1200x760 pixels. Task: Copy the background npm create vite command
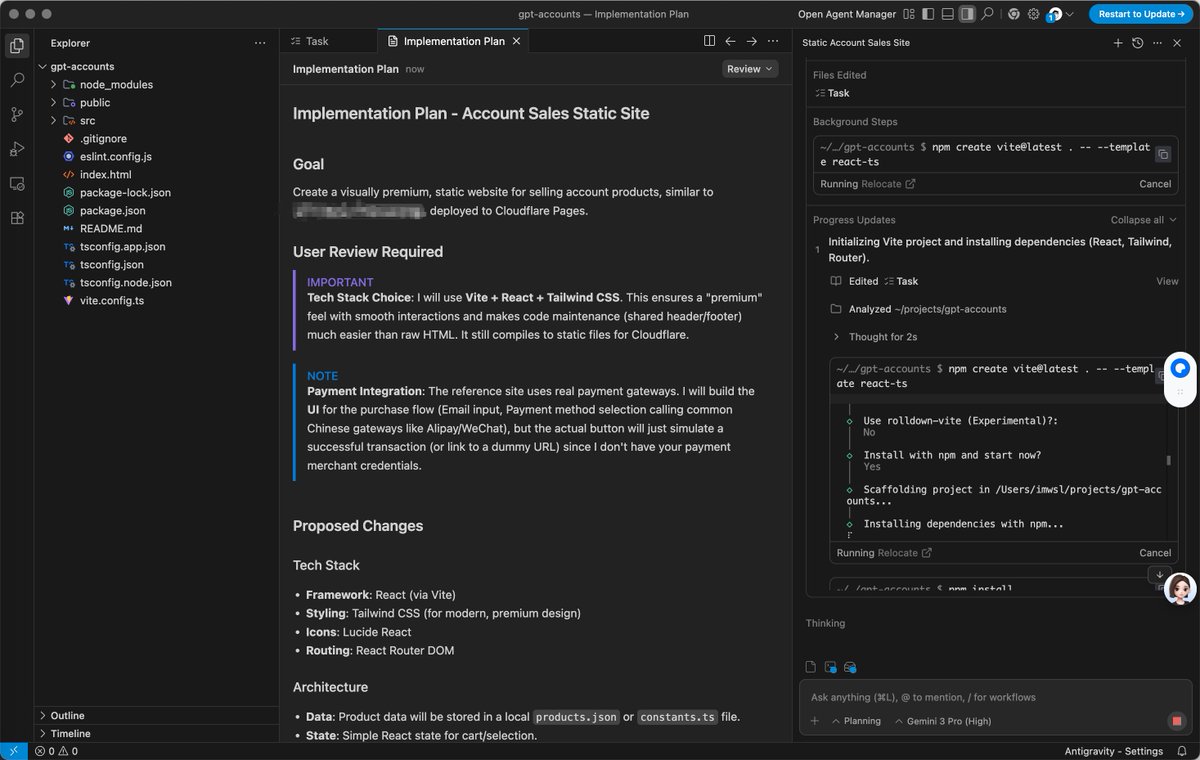(1162, 154)
